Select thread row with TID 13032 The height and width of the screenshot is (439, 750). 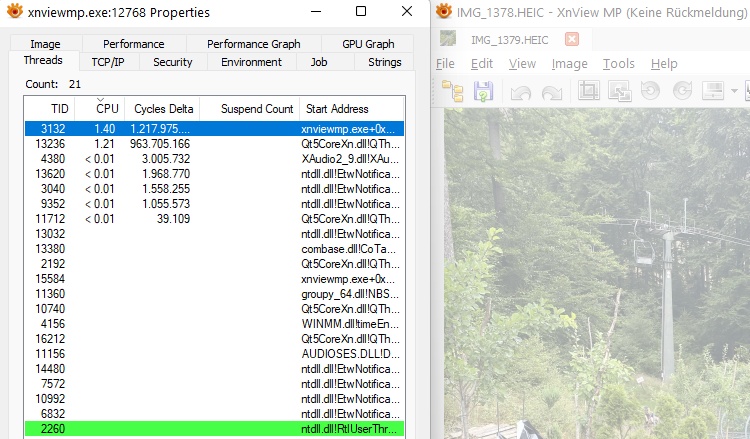pos(214,234)
